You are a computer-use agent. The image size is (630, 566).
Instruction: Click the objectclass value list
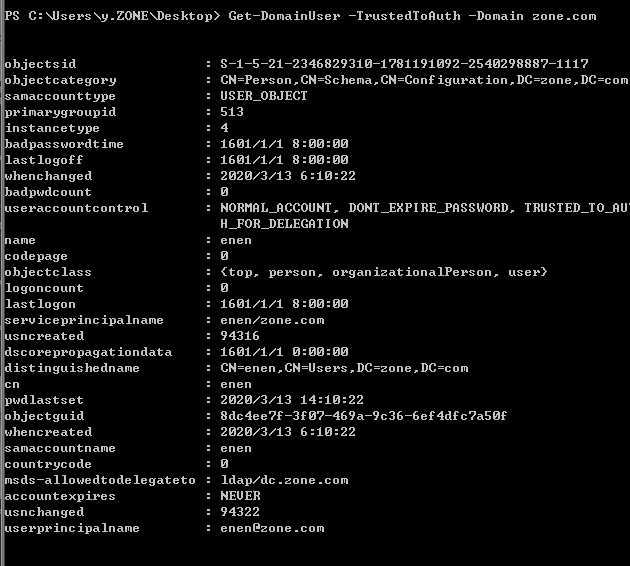click(x=384, y=272)
